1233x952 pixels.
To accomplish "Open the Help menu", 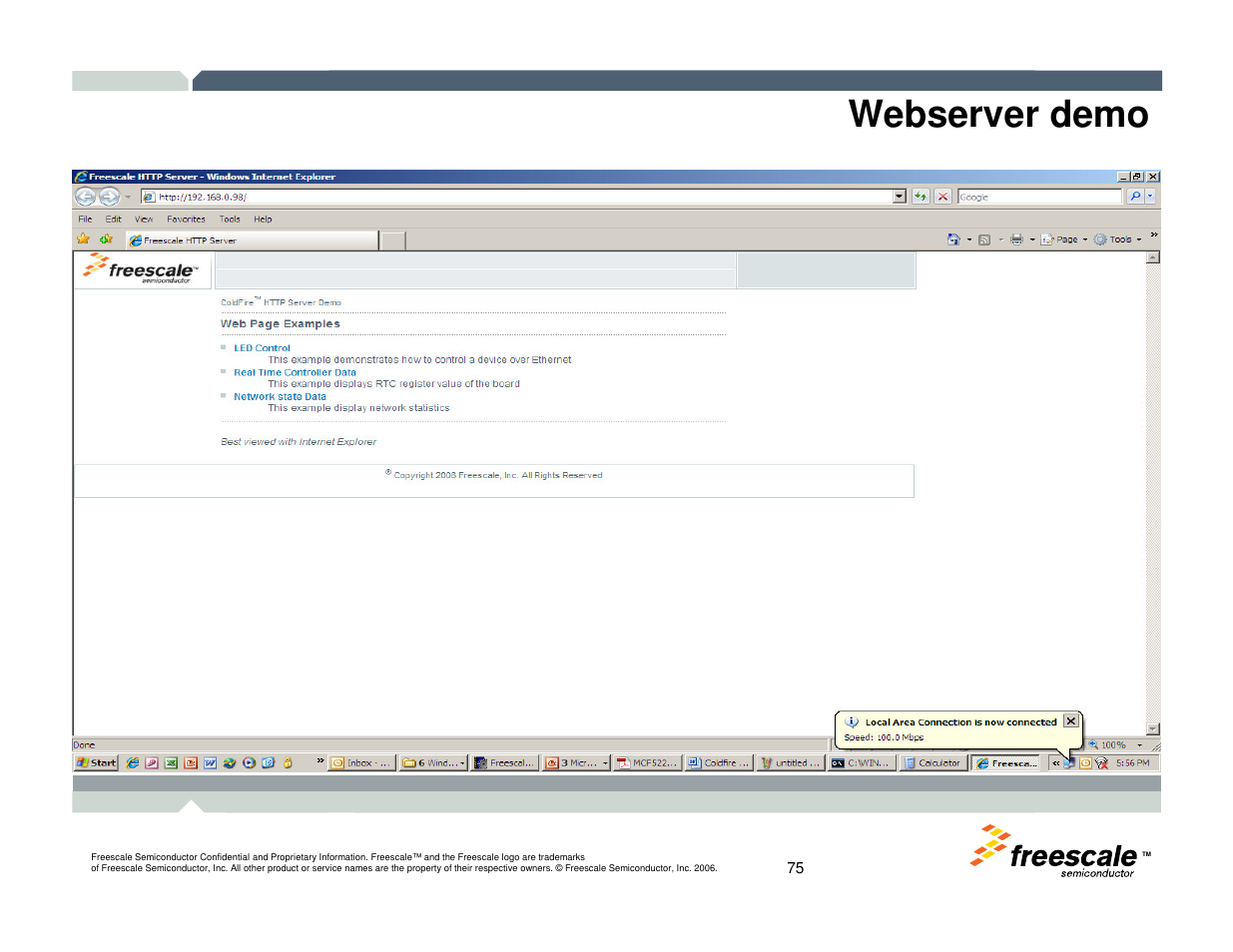I will tap(263, 220).
